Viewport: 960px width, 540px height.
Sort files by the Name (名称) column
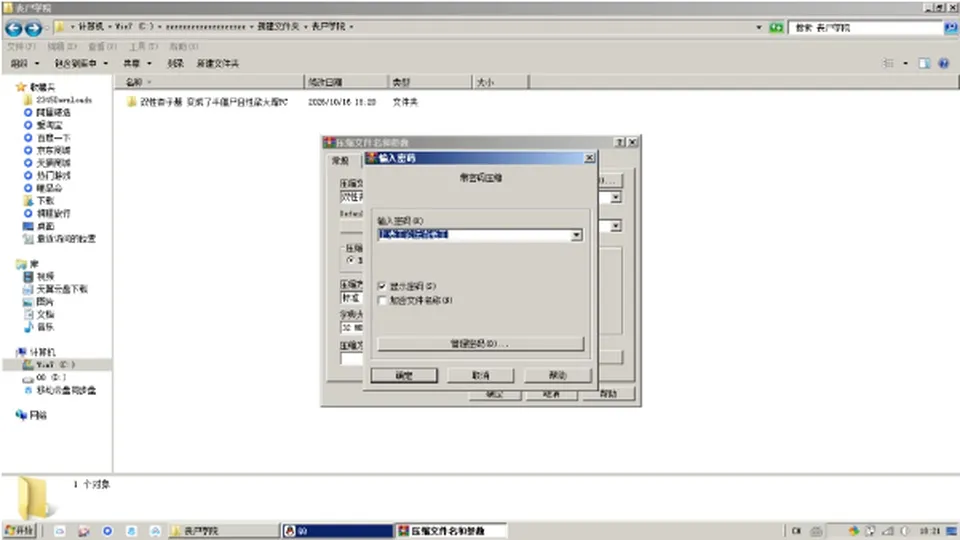click(x=209, y=82)
